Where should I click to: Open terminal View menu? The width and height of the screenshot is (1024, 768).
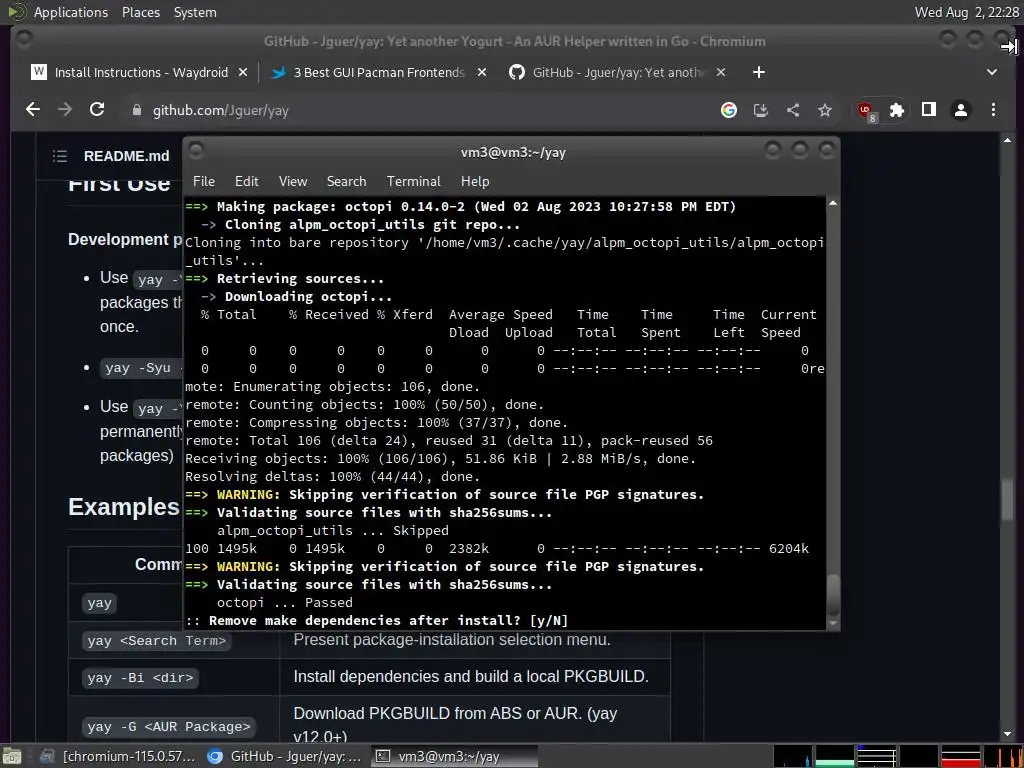(x=293, y=181)
